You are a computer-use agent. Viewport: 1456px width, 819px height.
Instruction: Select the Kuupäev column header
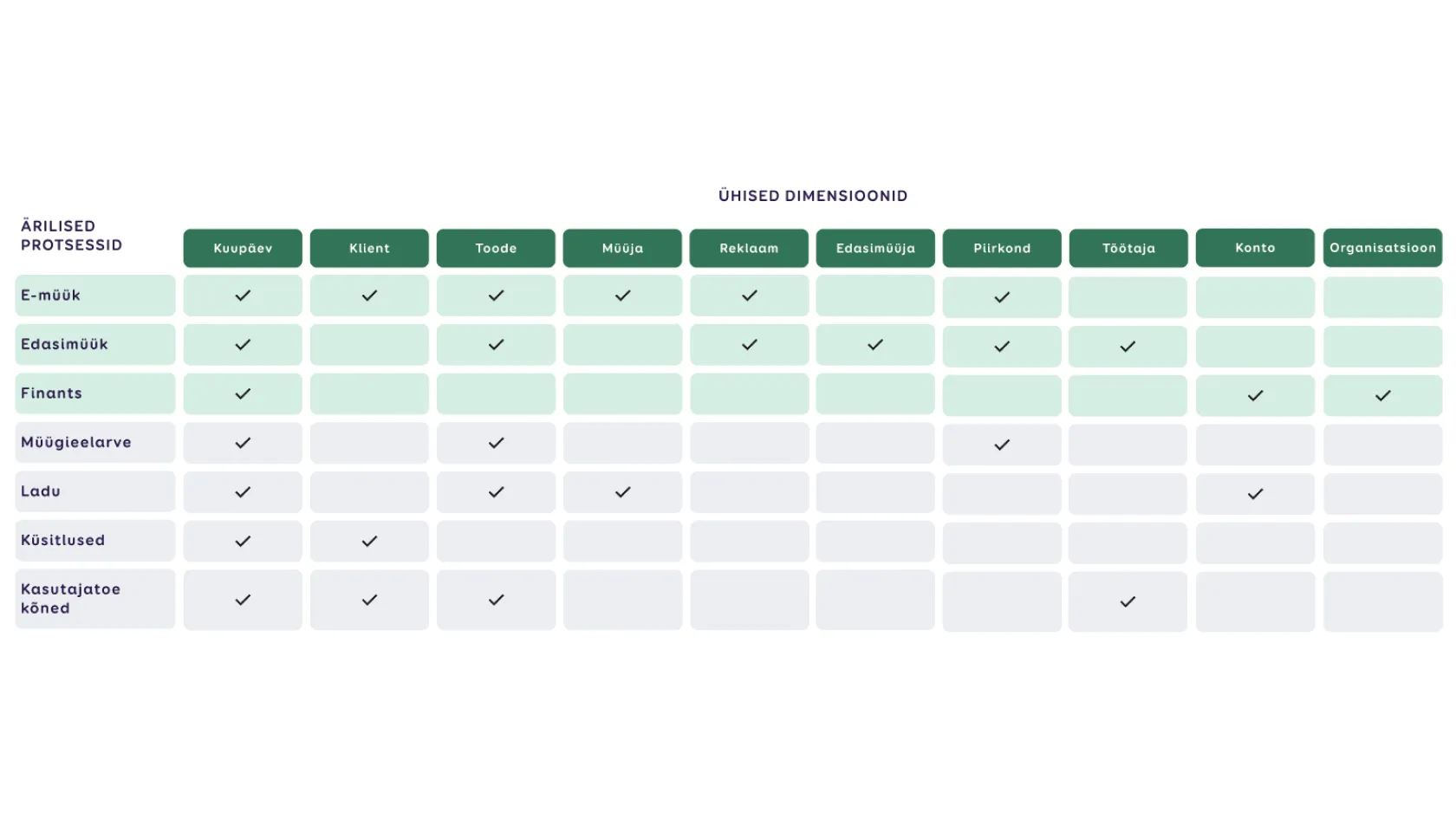coord(243,248)
